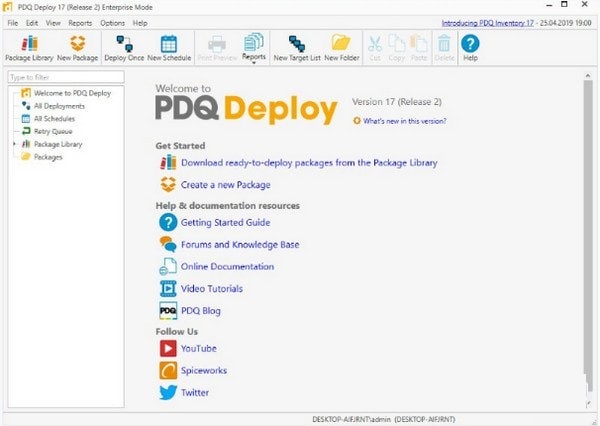This screenshot has height=426, width=600.
Task: Open the YouTube text link
Action: 199,348
